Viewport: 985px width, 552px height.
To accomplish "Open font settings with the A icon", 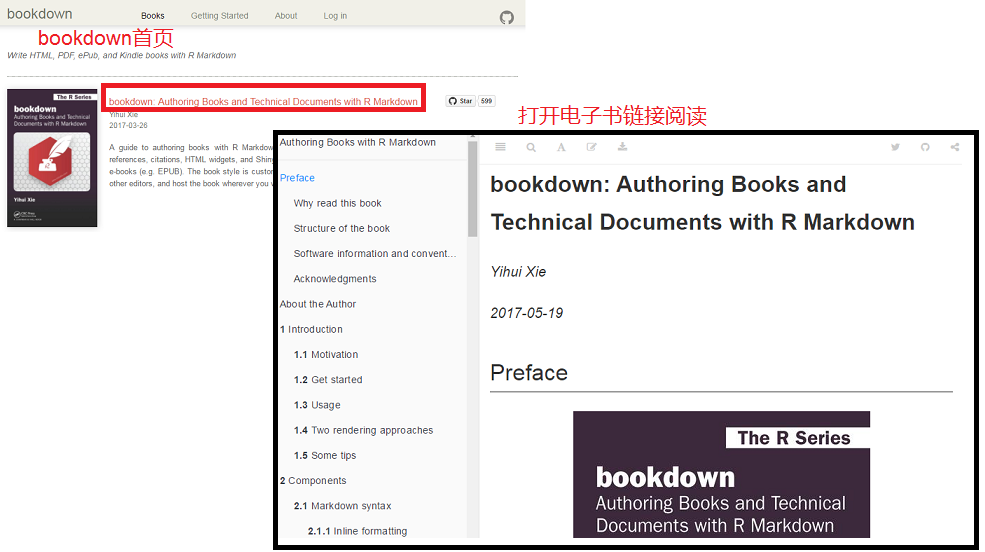I will click(x=561, y=147).
